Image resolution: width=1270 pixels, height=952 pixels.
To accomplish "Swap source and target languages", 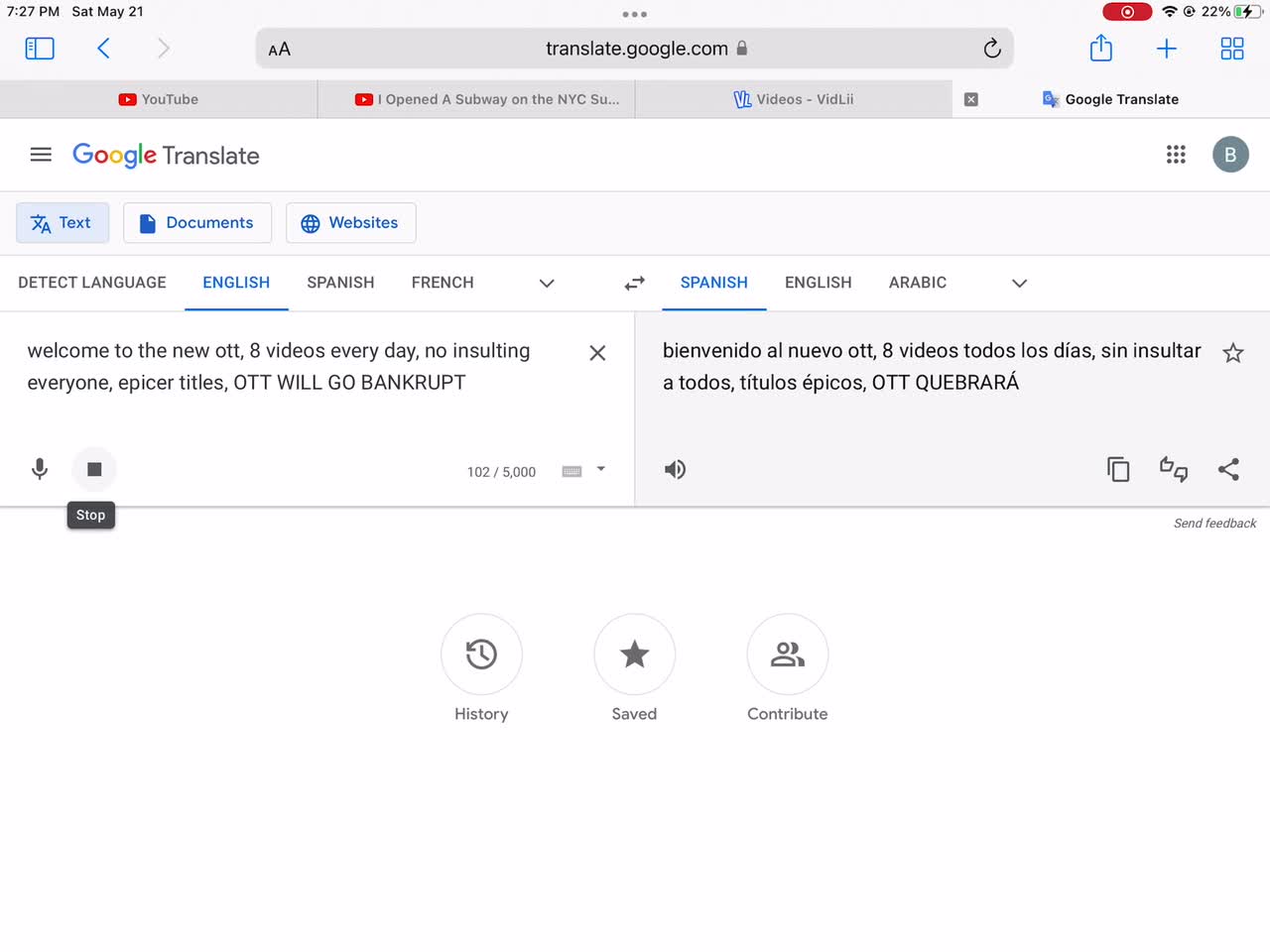I will point(635,284).
